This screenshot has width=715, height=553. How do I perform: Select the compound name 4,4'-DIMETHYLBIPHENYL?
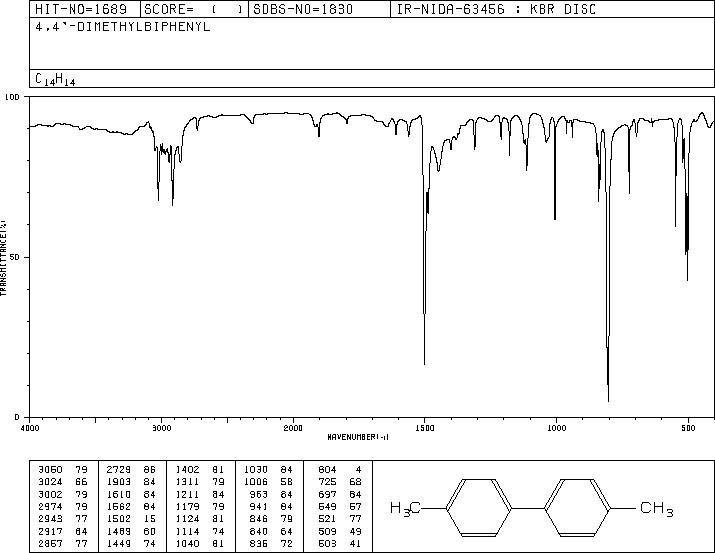click(x=123, y=26)
